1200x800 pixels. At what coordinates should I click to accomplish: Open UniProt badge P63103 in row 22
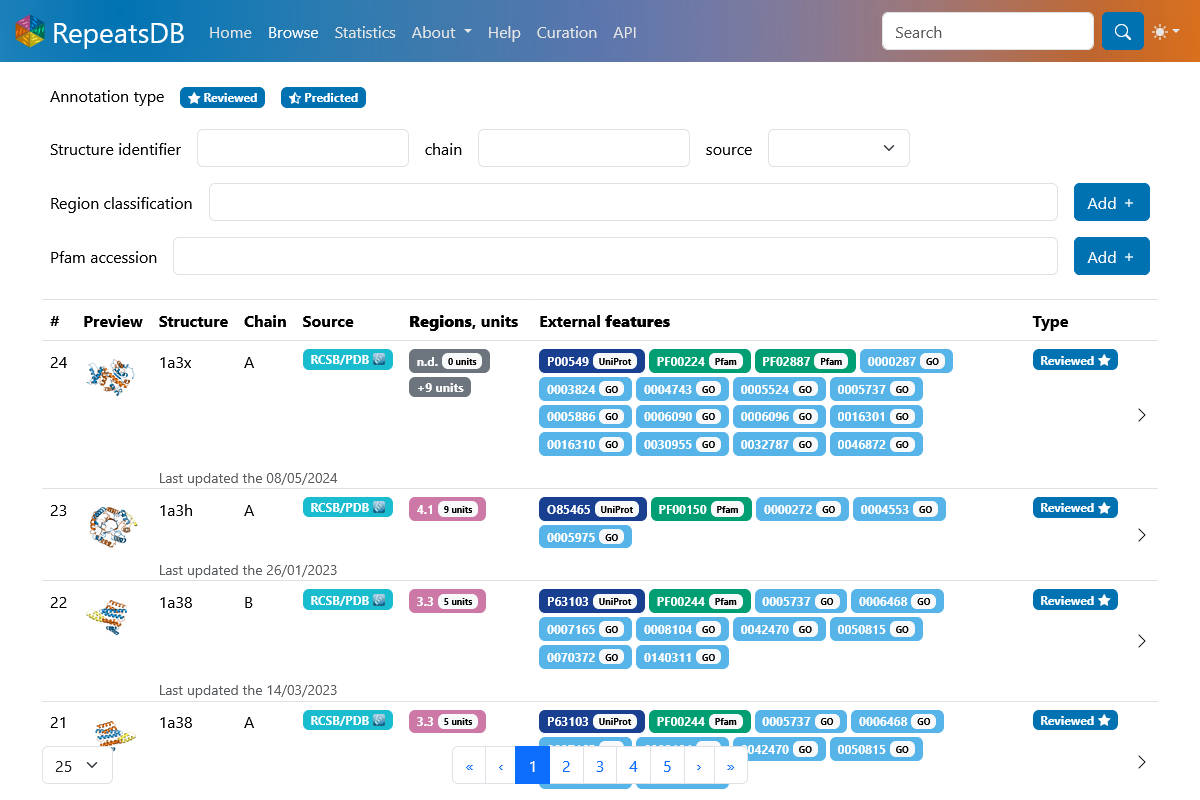(x=591, y=600)
